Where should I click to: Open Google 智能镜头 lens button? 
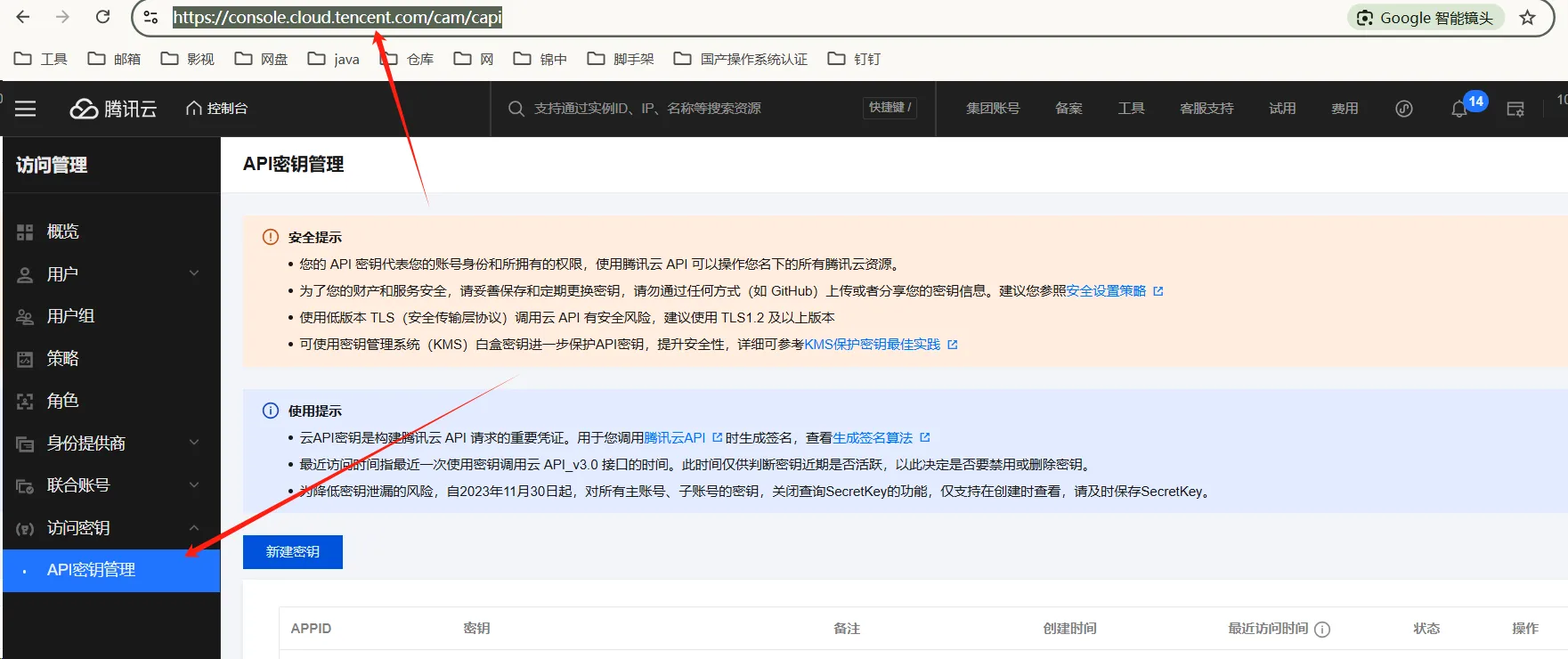point(1425,18)
